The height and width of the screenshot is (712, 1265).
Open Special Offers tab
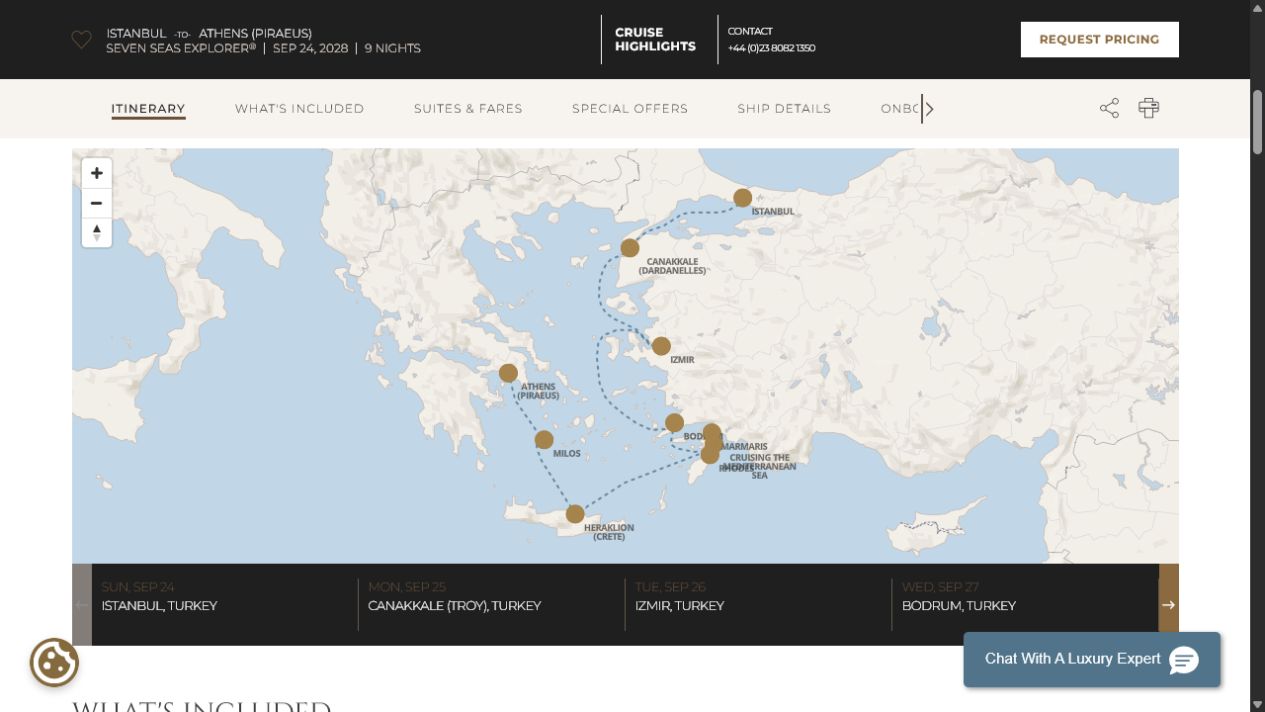tap(630, 109)
